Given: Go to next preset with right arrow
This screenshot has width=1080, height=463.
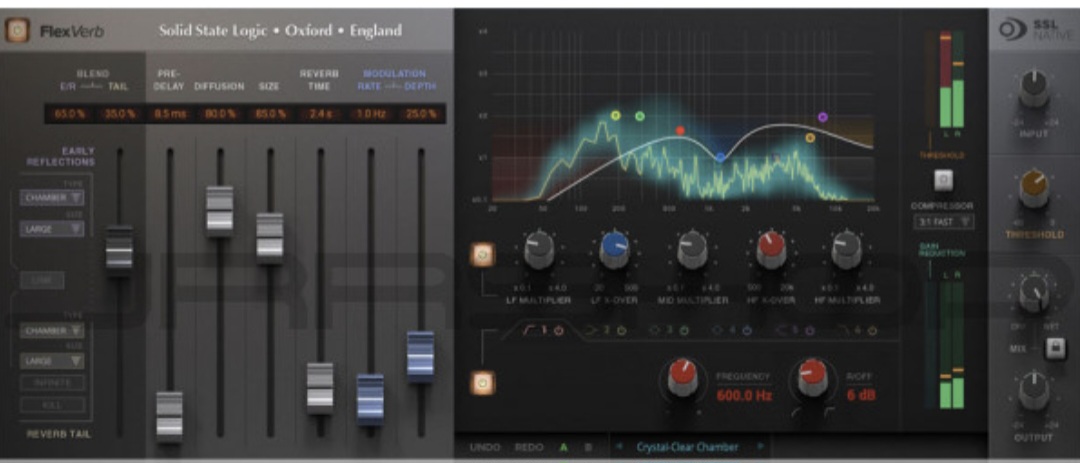Looking at the screenshot, I should tap(761, 446).
